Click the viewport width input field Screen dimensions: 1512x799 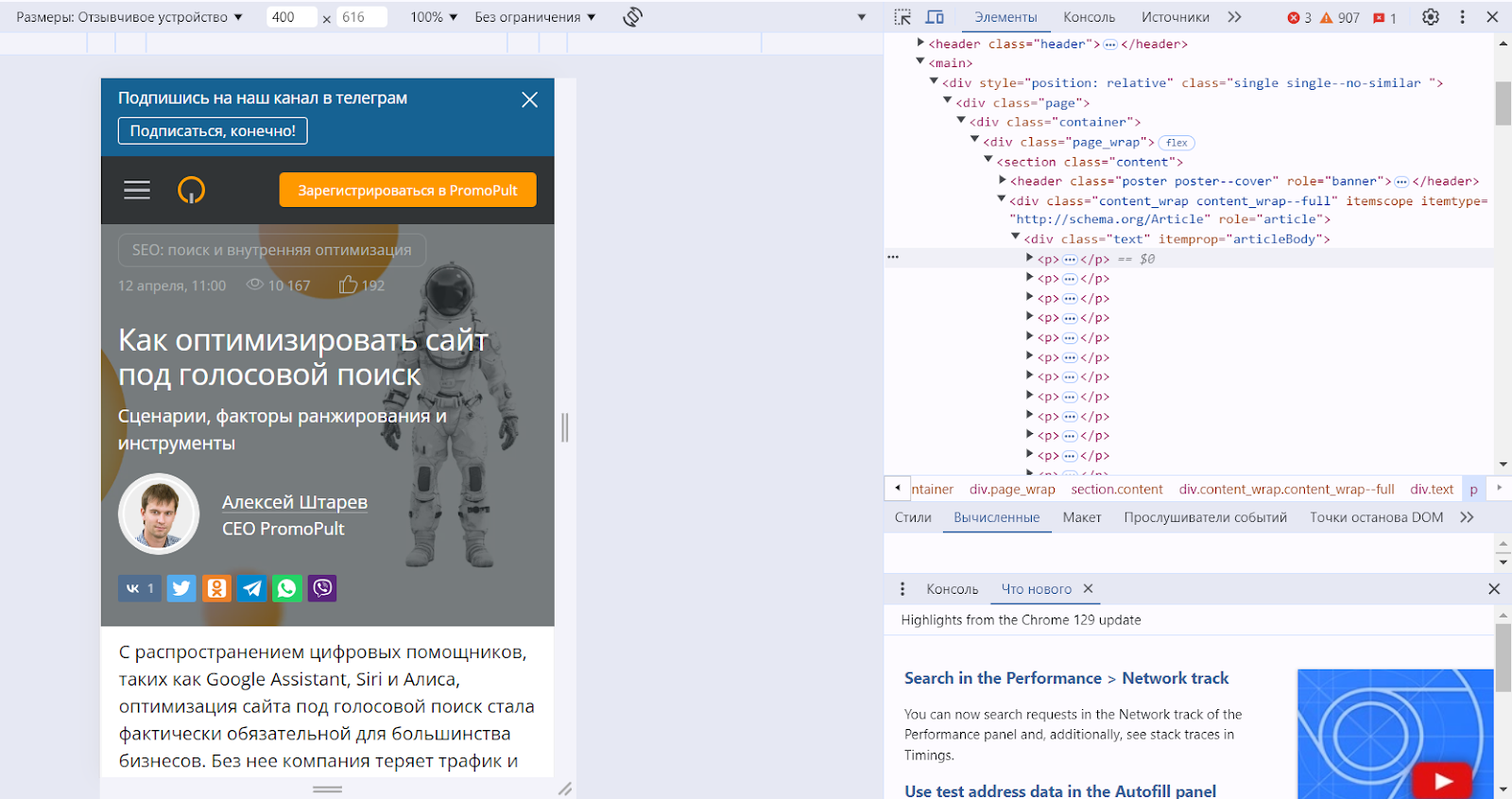pyautogui.click(x=290, y=17)
